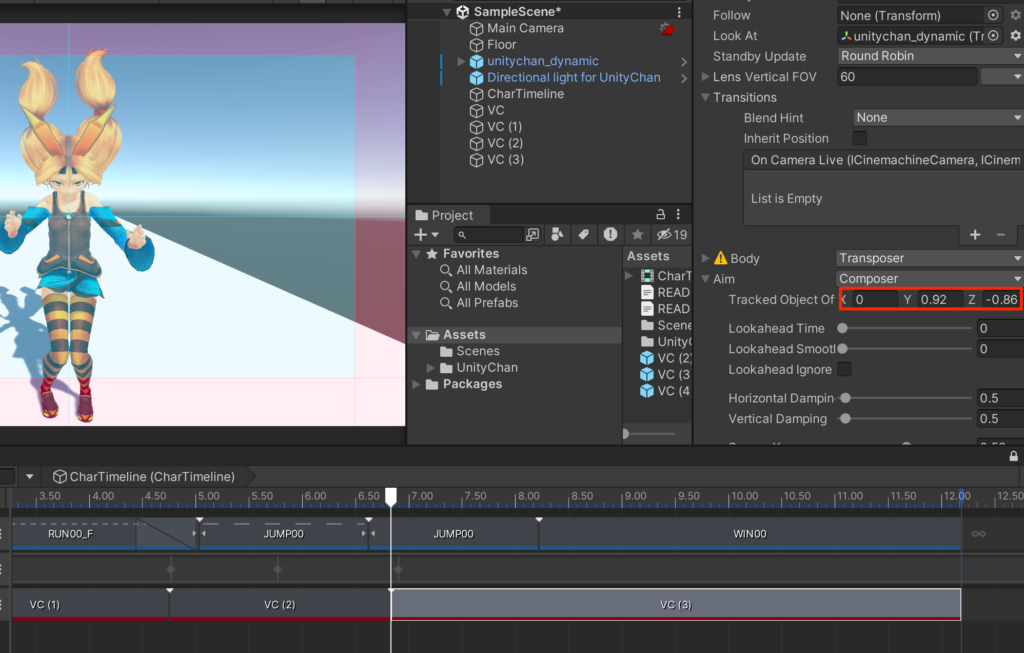Open the SampleScene options kebab menu

point(679,12)
